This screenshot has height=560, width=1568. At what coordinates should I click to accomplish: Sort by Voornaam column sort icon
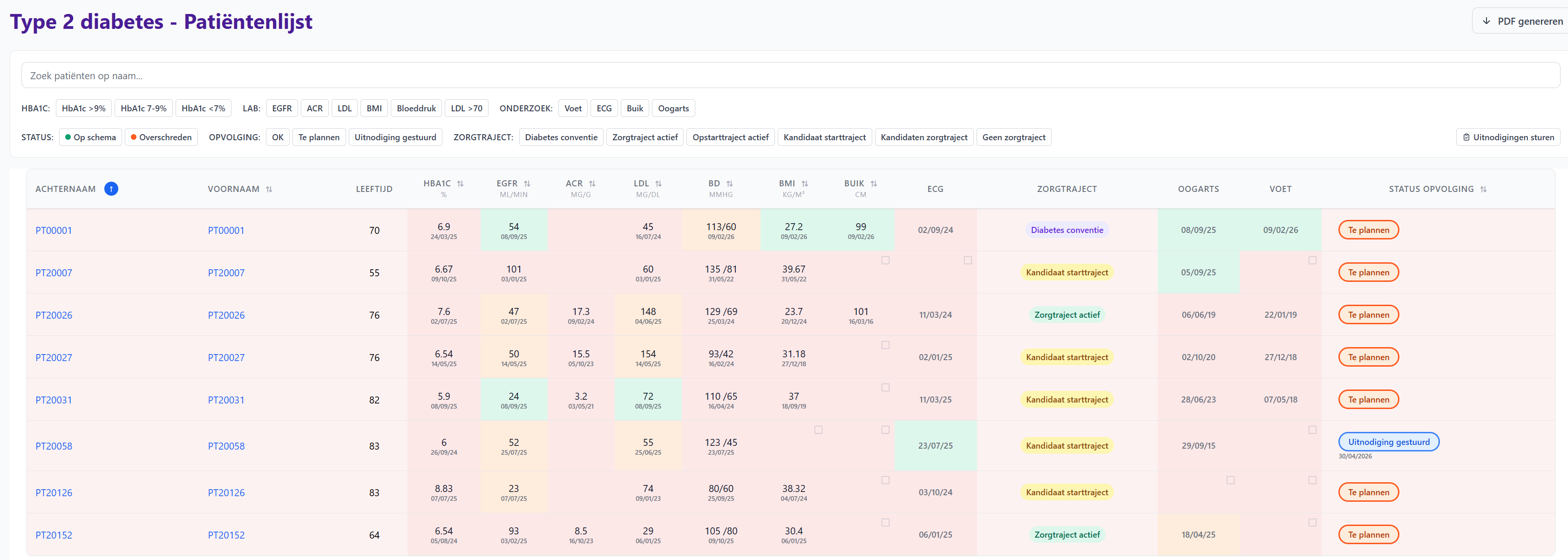coord(269,189)
